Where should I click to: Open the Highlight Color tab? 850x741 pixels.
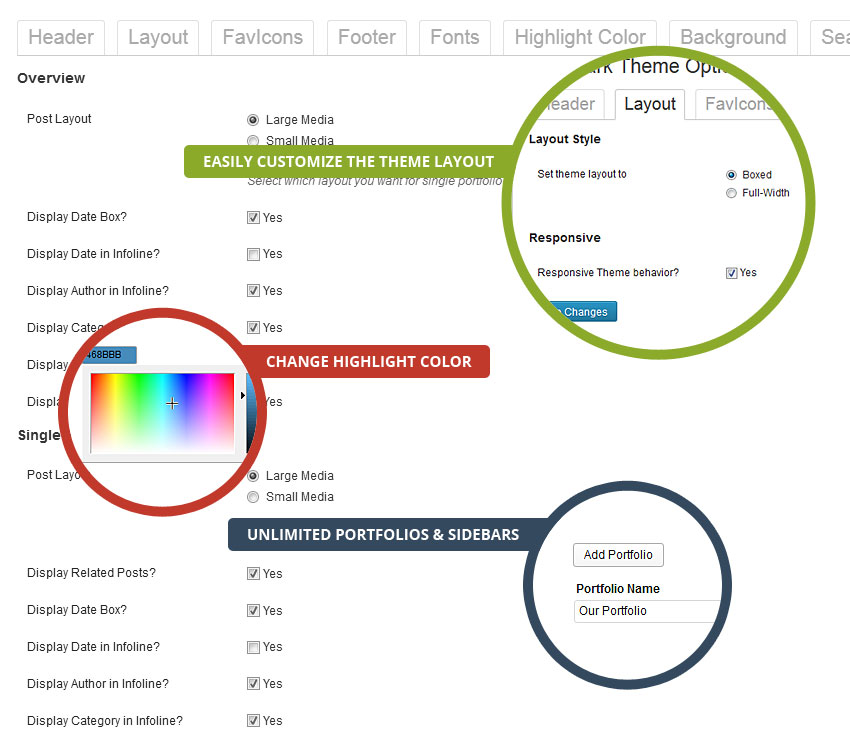(579, 37)
